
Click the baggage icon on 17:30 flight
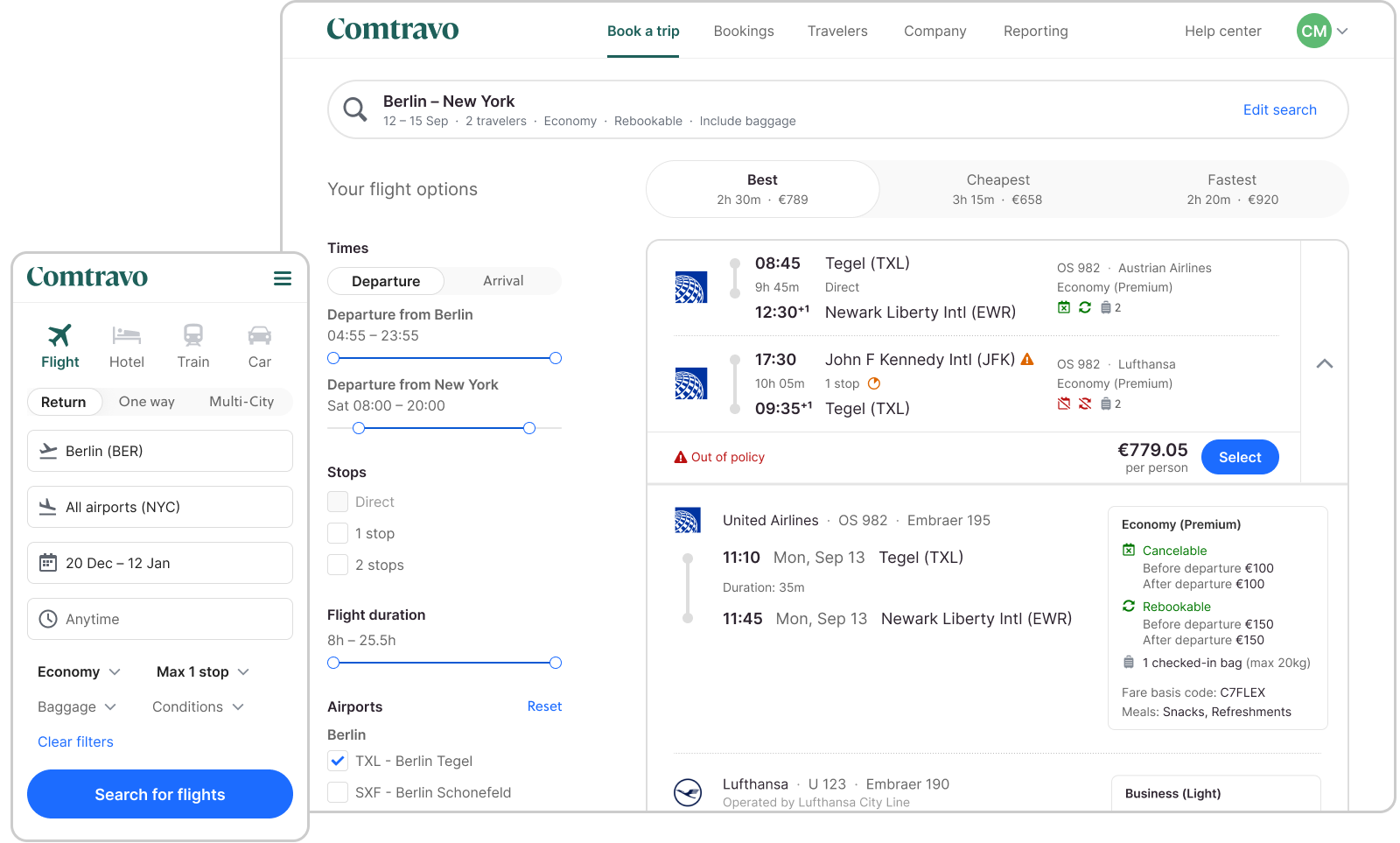(1106, 404)
